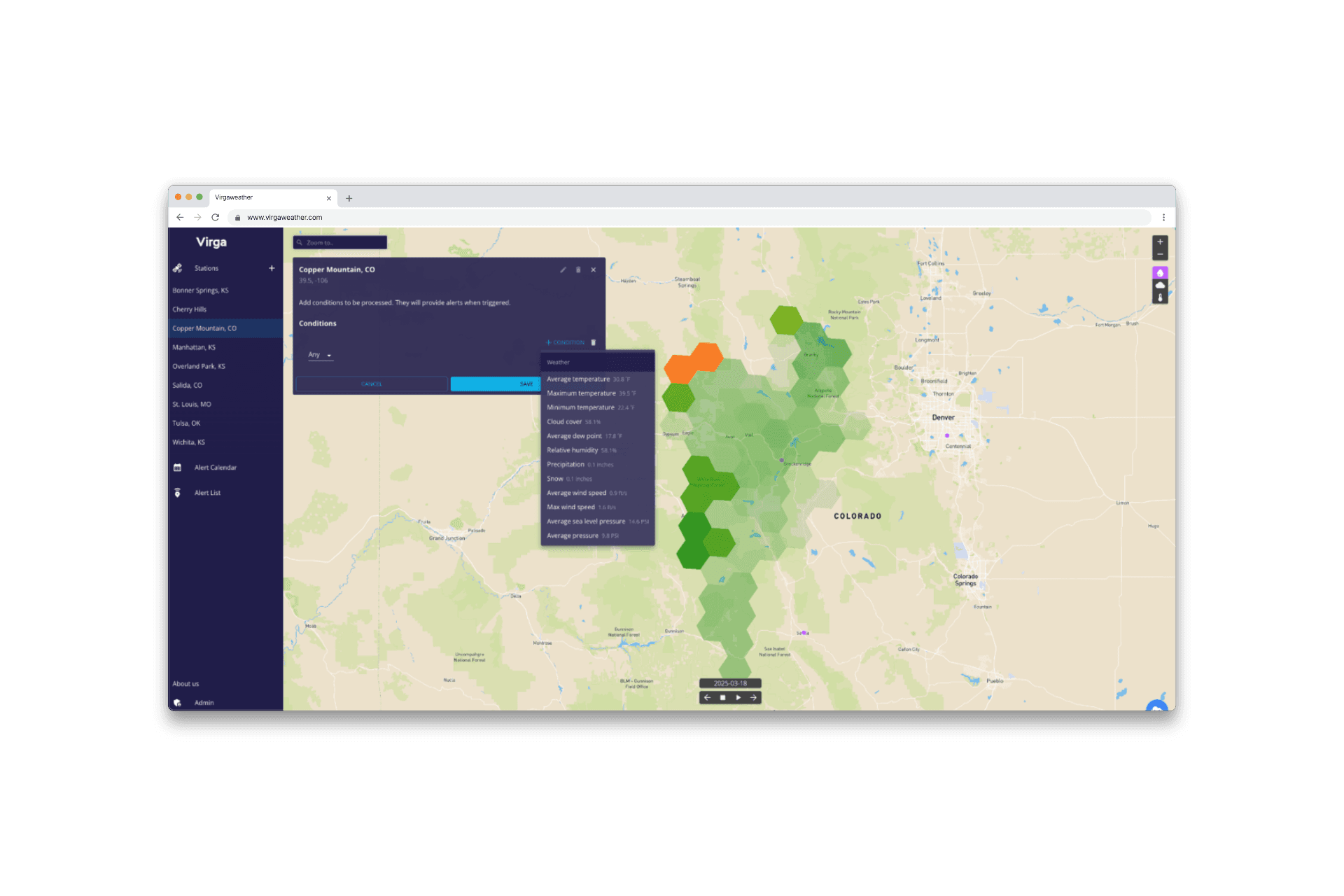The image size is (1344, 896).
Task: Enable the precipitation droplet map layer
Action: click(1160, 273)
